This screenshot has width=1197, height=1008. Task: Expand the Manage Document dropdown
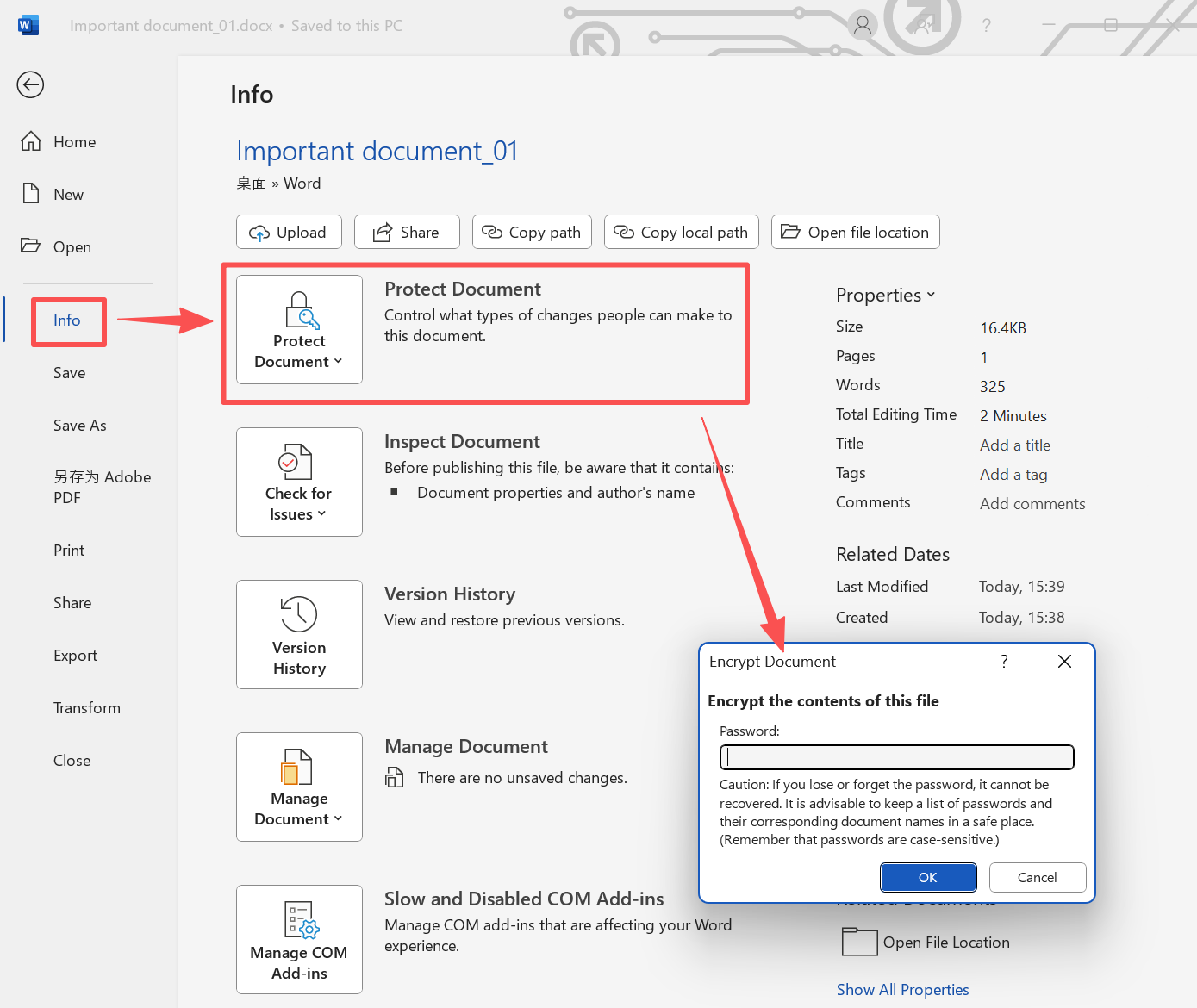coord(299,787)
